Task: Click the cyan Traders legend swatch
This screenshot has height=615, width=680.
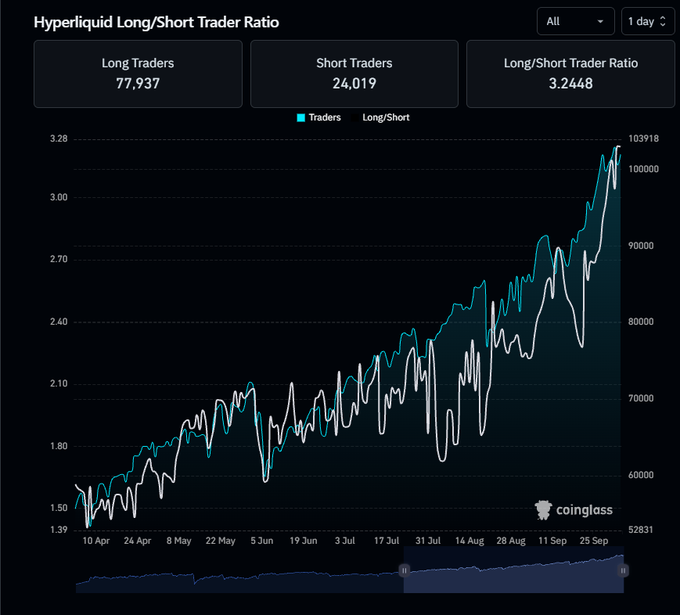Action: coord(301,118)
